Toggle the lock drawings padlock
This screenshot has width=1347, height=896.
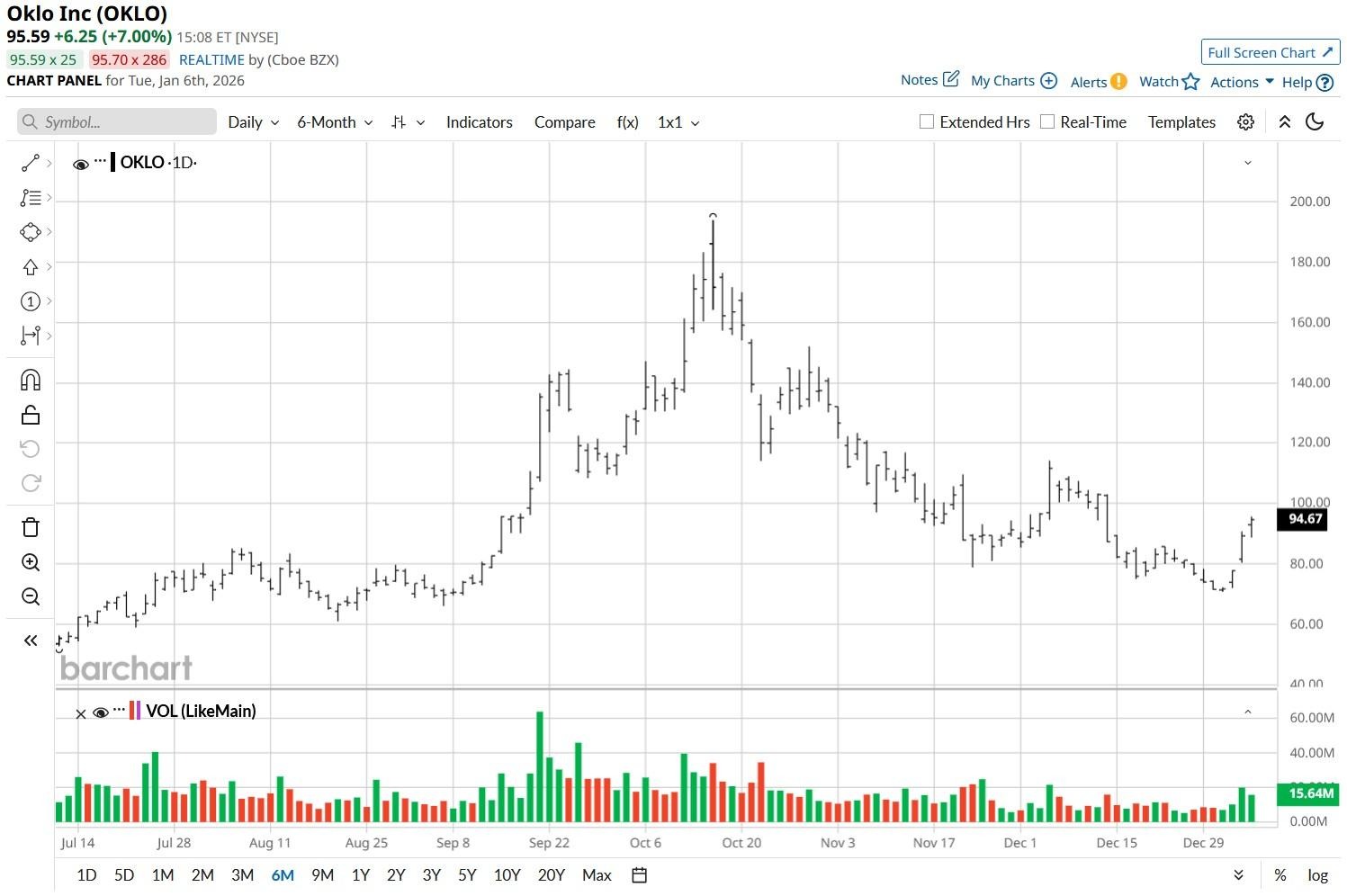pyautogui.click(x=30, y=415)
